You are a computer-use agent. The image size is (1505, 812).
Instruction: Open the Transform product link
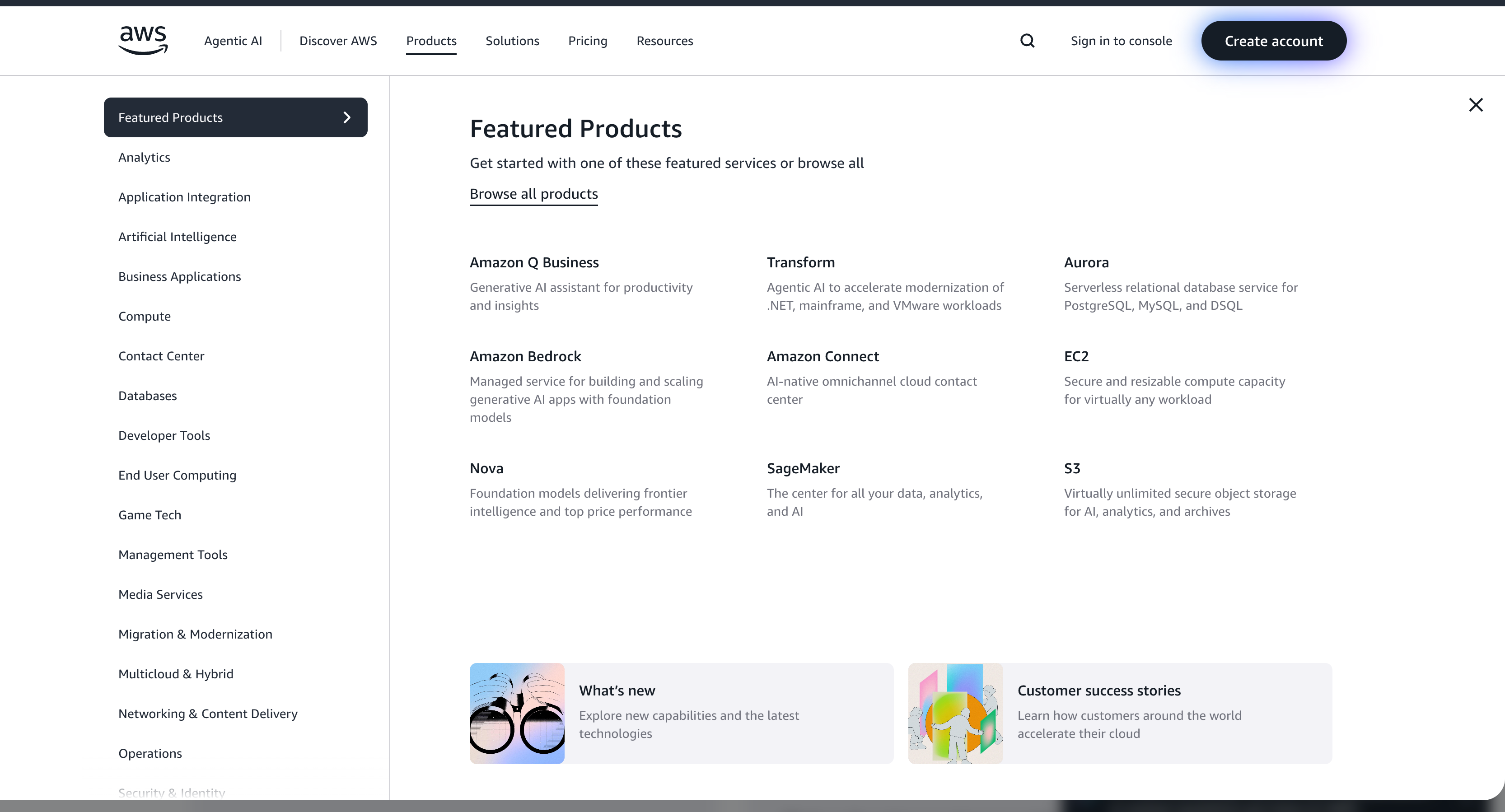[801, 263]
